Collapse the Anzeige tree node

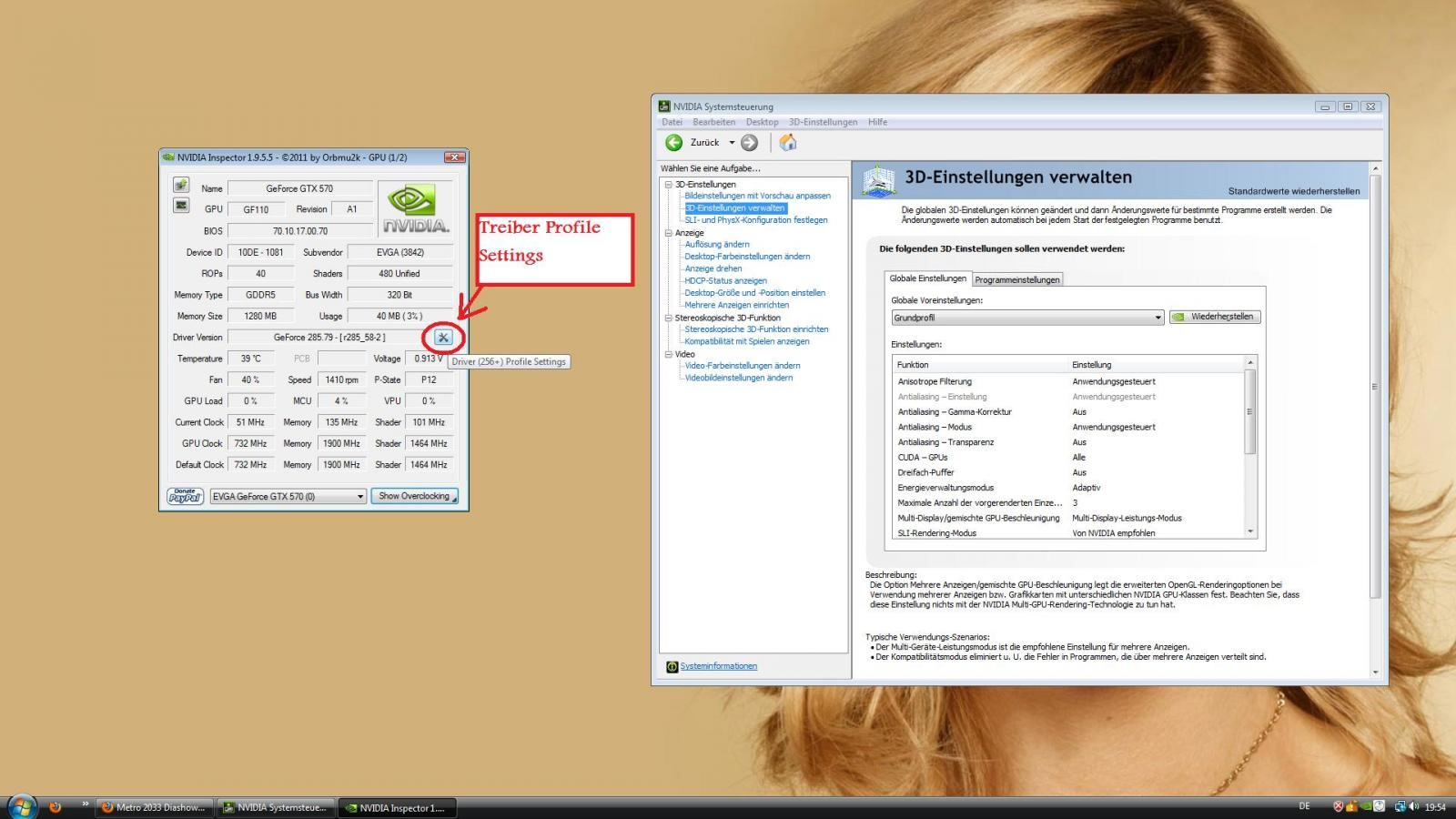[x=669, y=233]
